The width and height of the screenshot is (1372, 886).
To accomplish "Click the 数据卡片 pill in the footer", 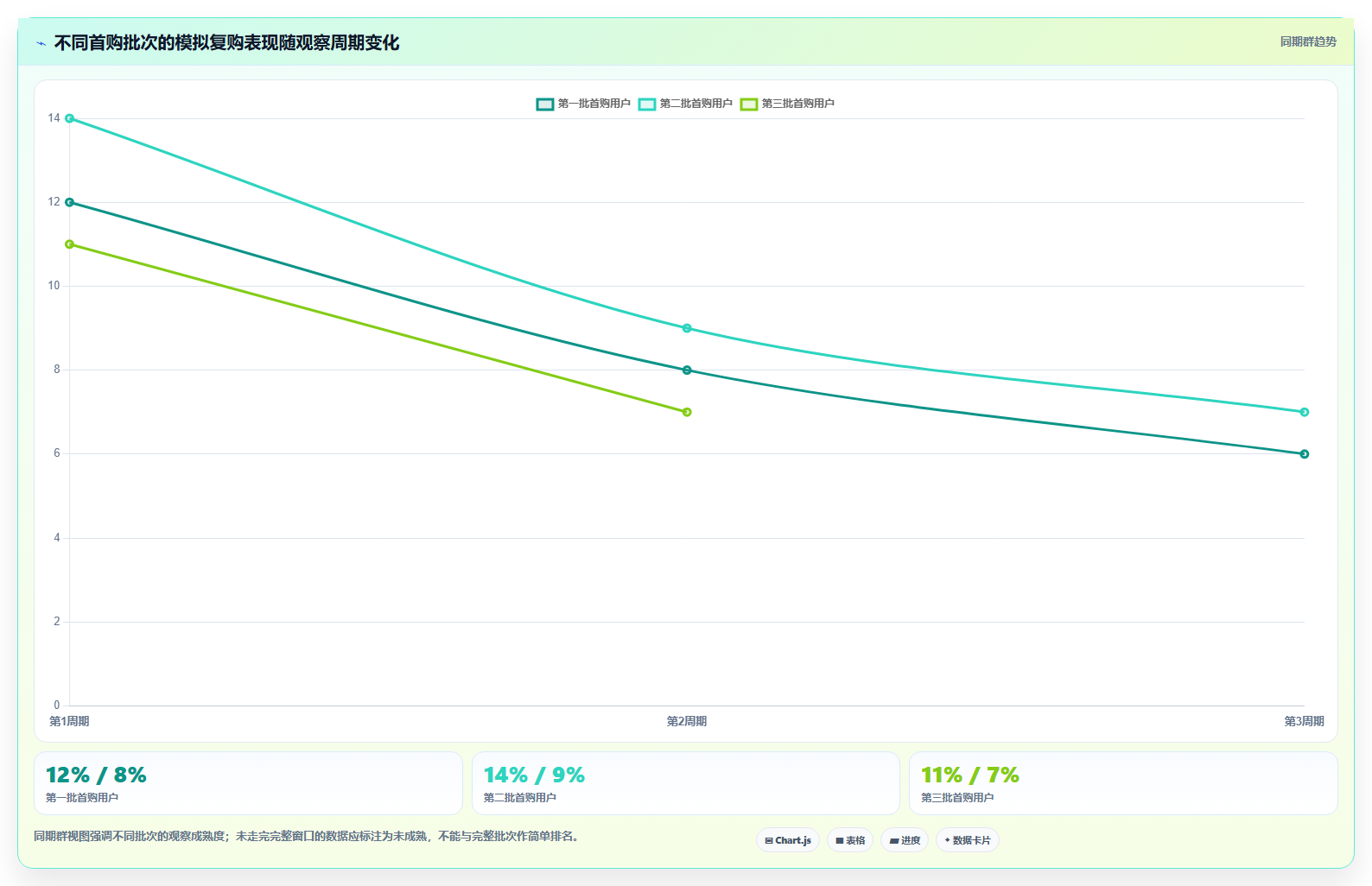I will (968, 840).
